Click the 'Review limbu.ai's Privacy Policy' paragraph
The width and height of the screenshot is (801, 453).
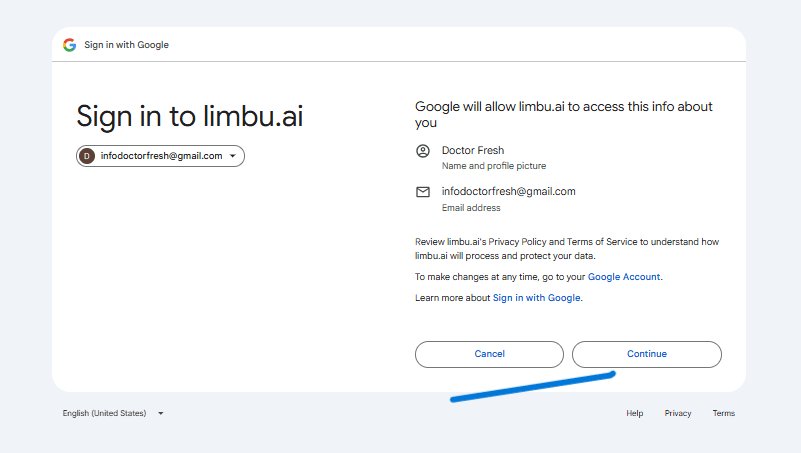567,249
